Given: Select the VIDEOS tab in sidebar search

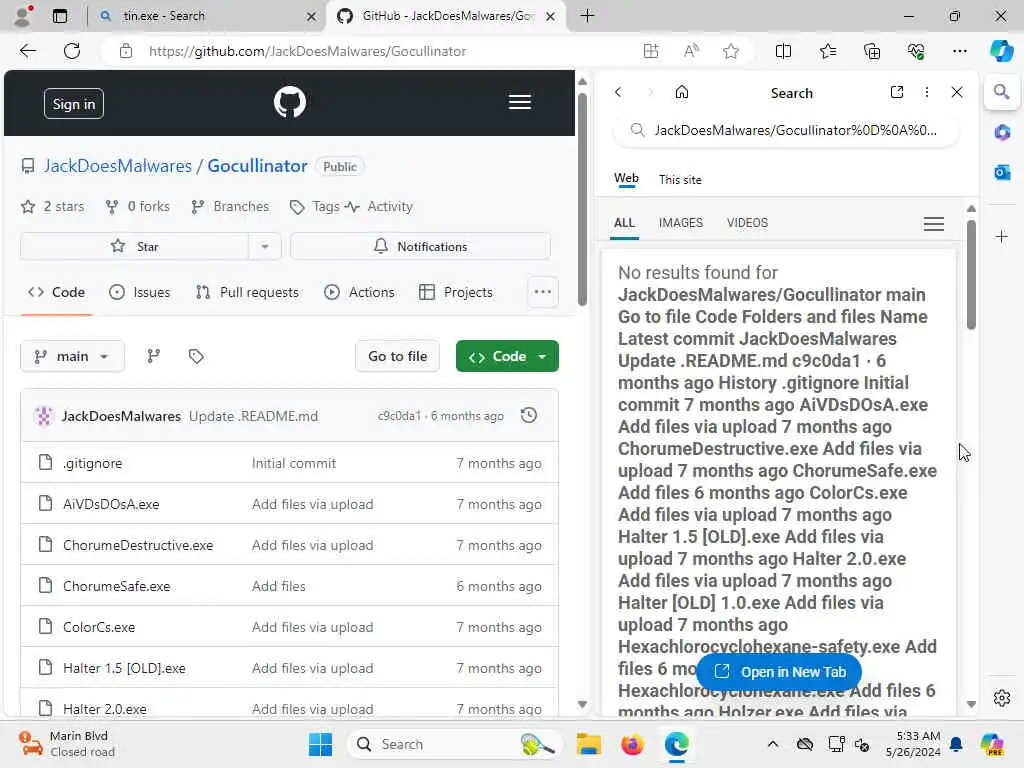Looking at the screenshot, I should tap(747, 223).
